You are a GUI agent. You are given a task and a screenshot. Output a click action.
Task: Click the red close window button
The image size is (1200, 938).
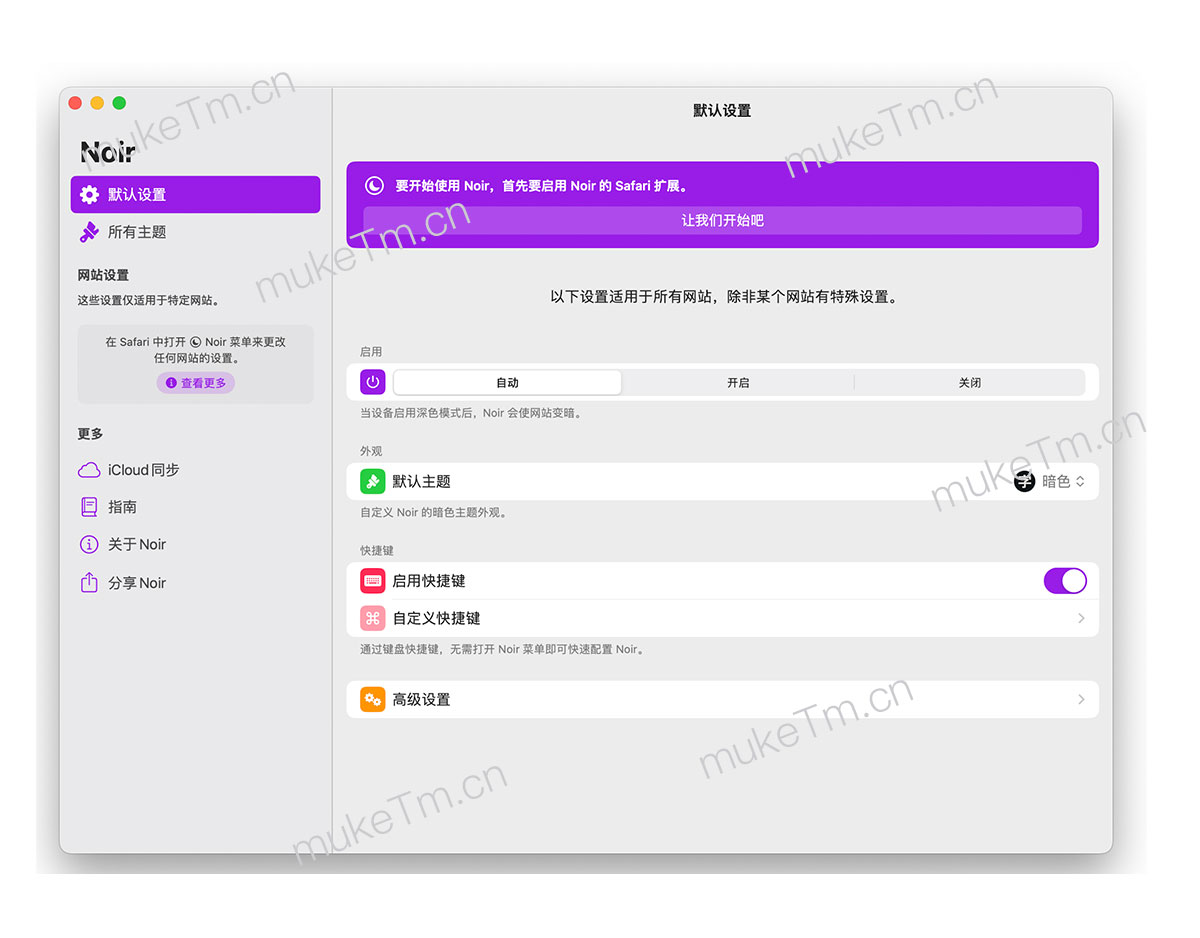pyautogui.click(x=75, y=103)
